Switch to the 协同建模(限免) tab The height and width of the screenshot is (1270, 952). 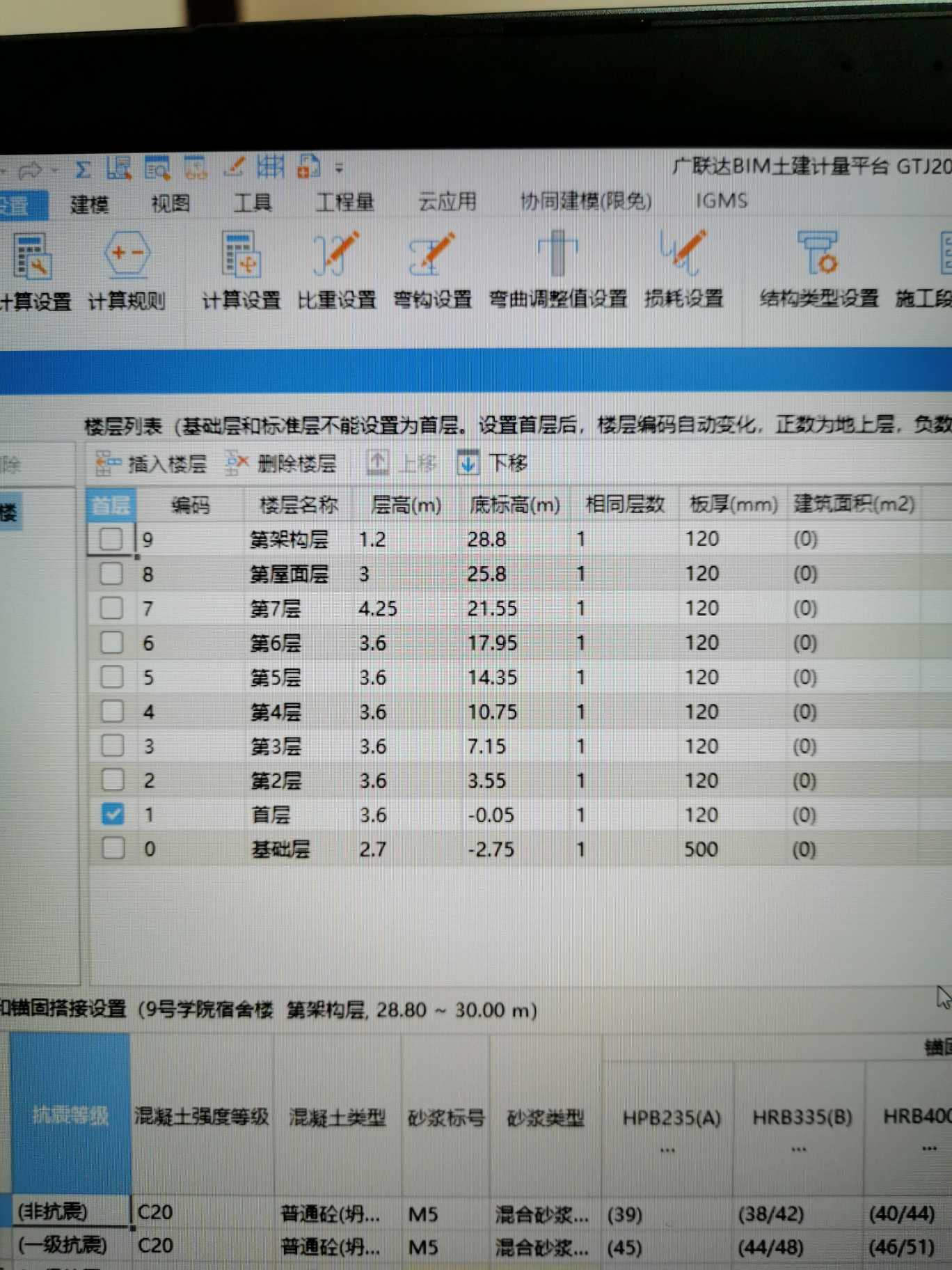586,201
